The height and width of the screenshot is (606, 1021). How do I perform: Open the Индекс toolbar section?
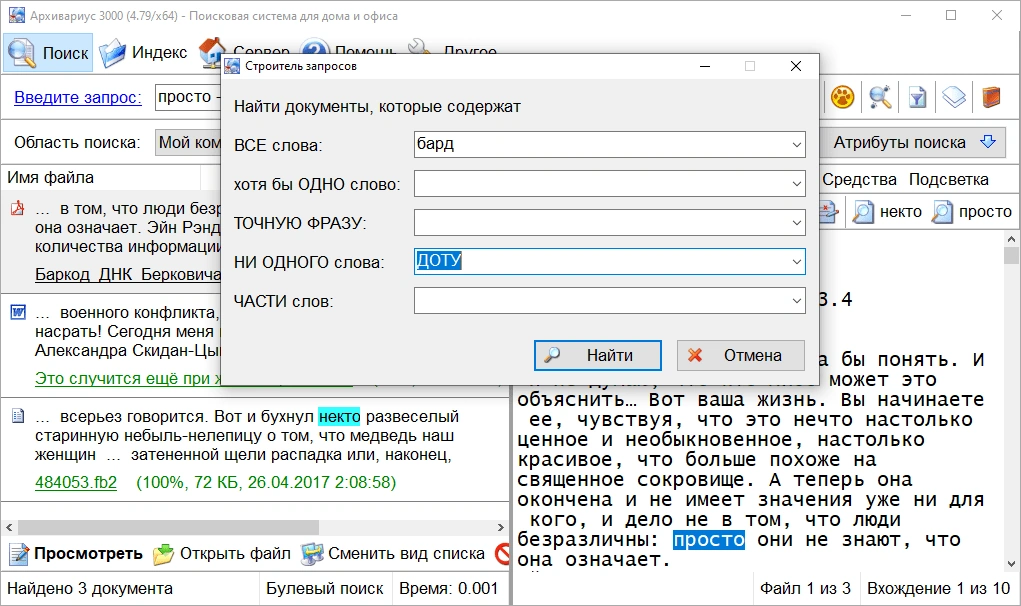143,53
